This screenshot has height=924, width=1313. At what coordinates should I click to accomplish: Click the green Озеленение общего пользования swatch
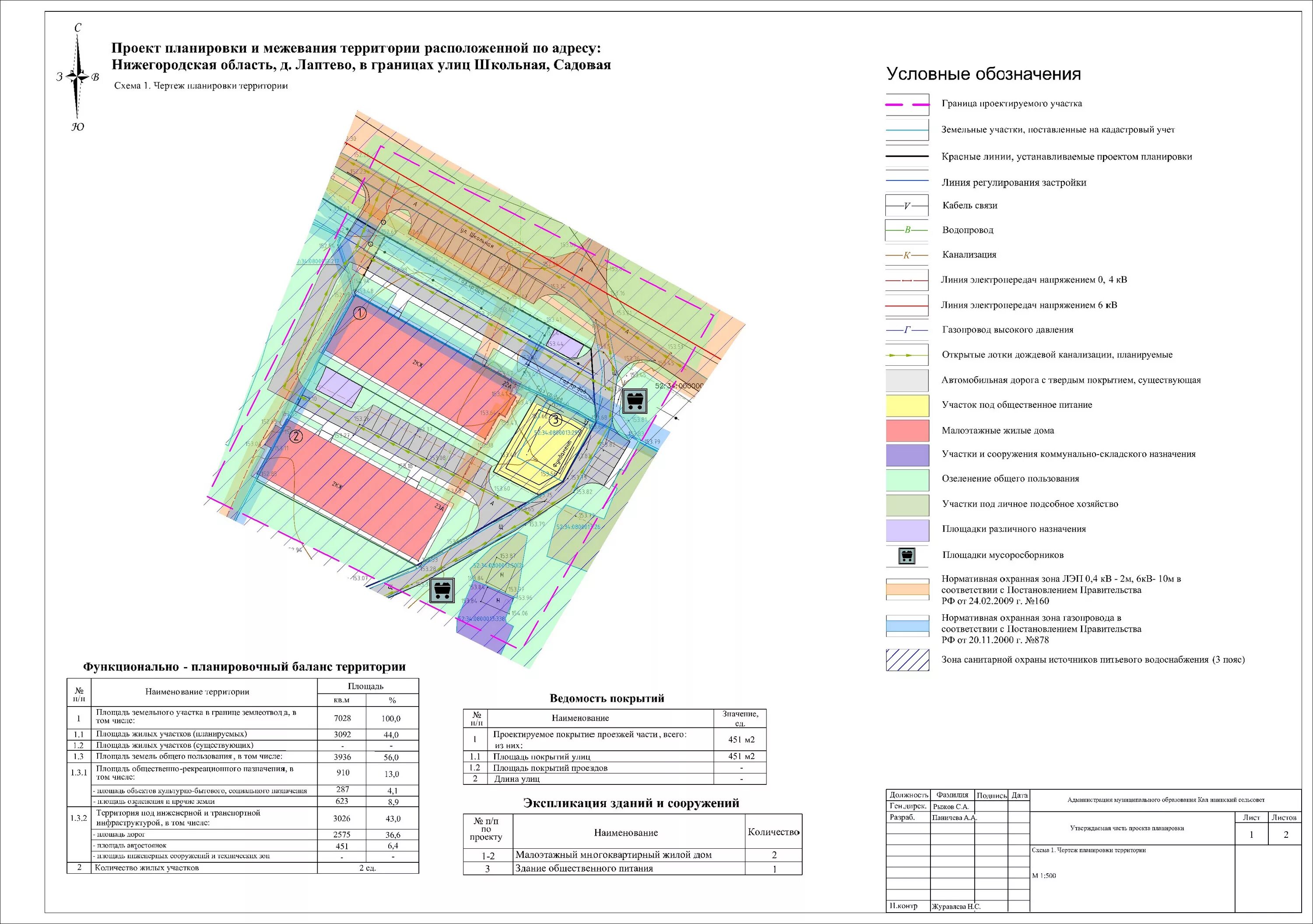(x=907, y=480)
